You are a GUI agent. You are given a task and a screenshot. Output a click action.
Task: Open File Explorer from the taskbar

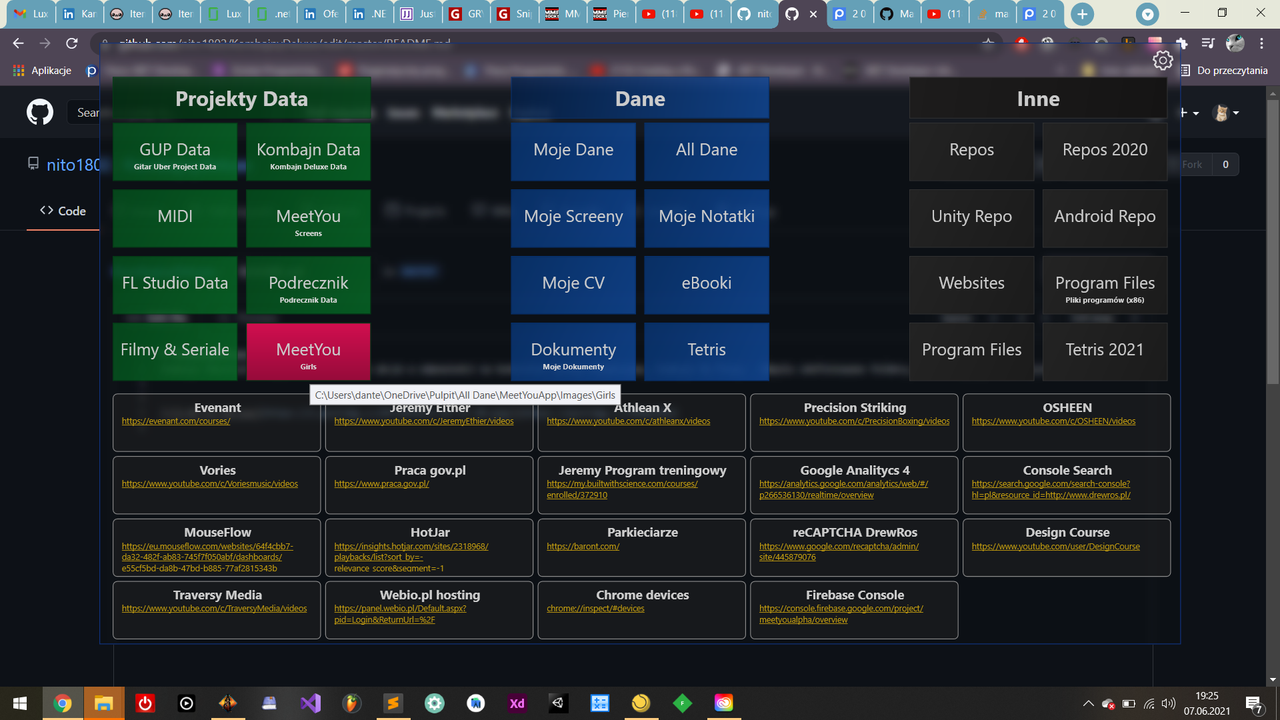(103, 703)
